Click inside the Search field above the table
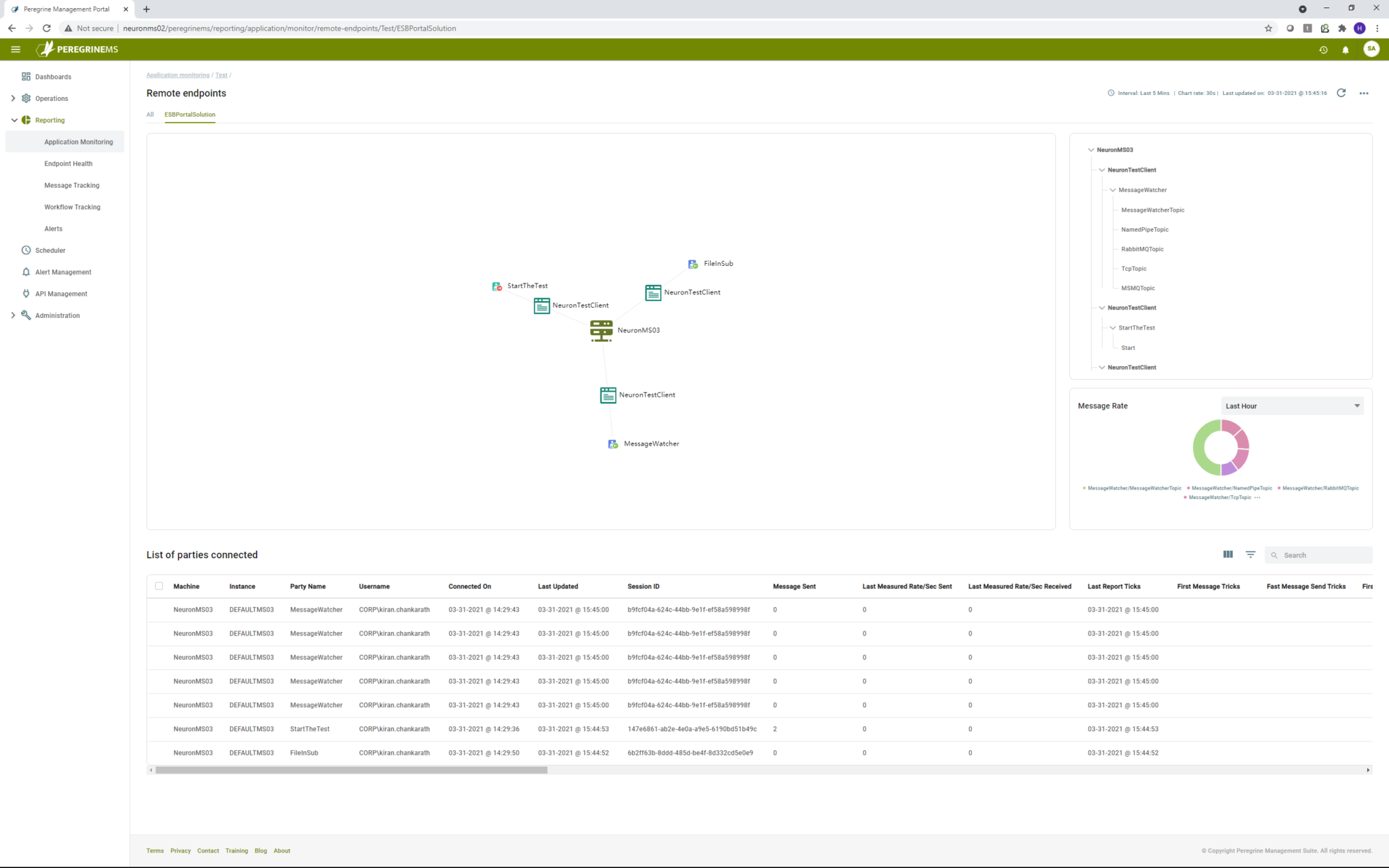1389x868 pixels. click(x=1319, y=555)
